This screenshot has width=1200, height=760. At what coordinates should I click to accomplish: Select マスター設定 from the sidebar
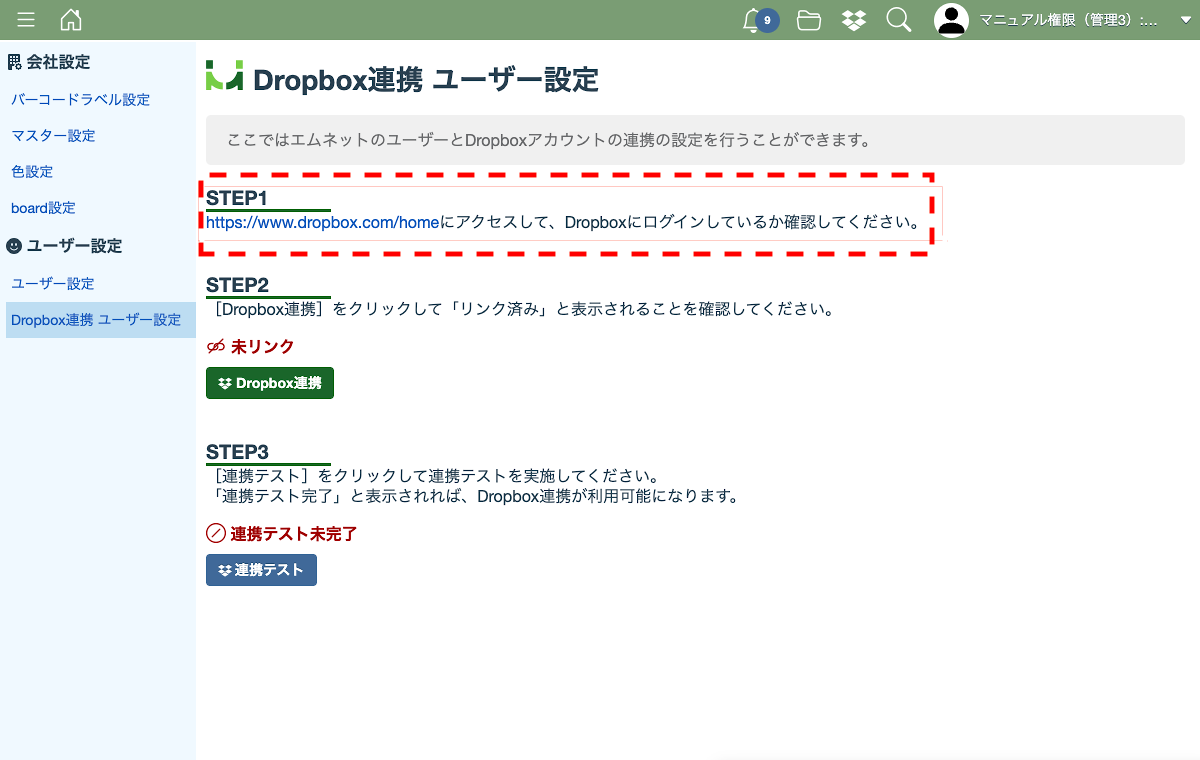click(53, 136)
